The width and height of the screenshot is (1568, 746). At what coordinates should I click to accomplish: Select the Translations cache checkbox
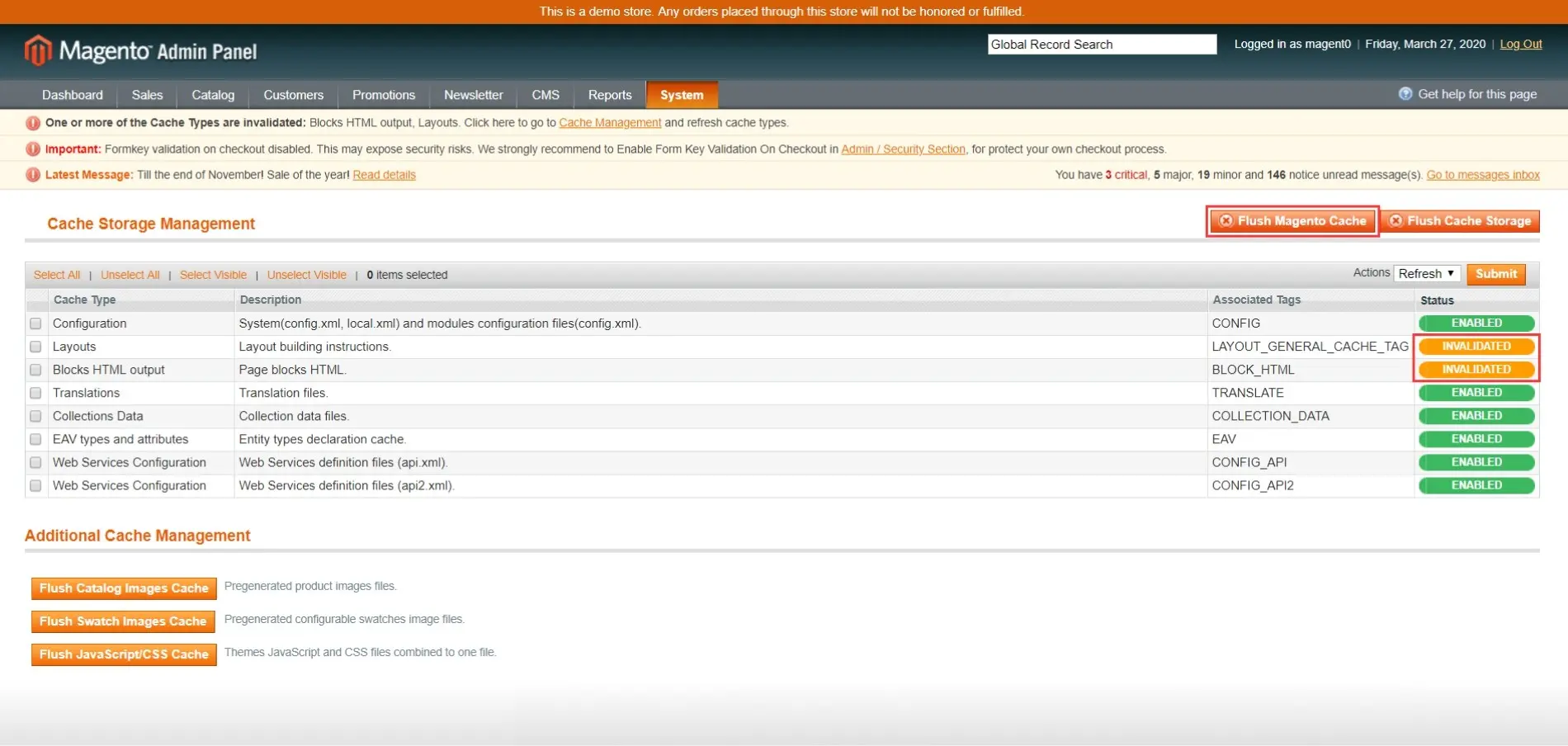click(x=35, y=393)
